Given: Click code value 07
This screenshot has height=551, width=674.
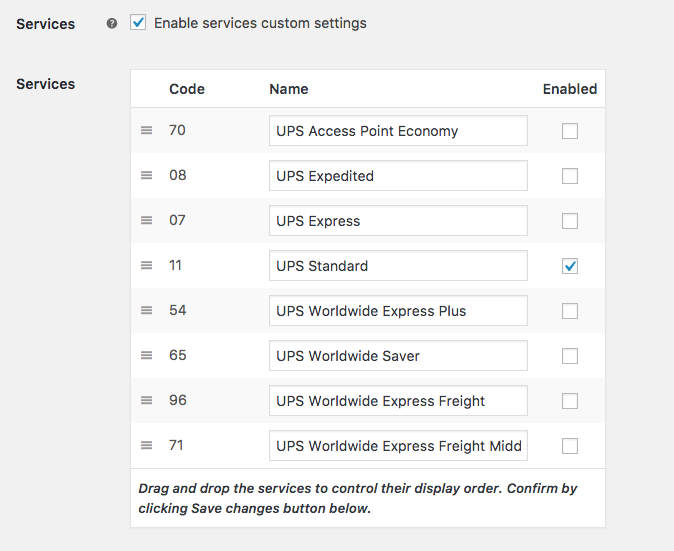Looking at the screenshot, I should point(177,220).
